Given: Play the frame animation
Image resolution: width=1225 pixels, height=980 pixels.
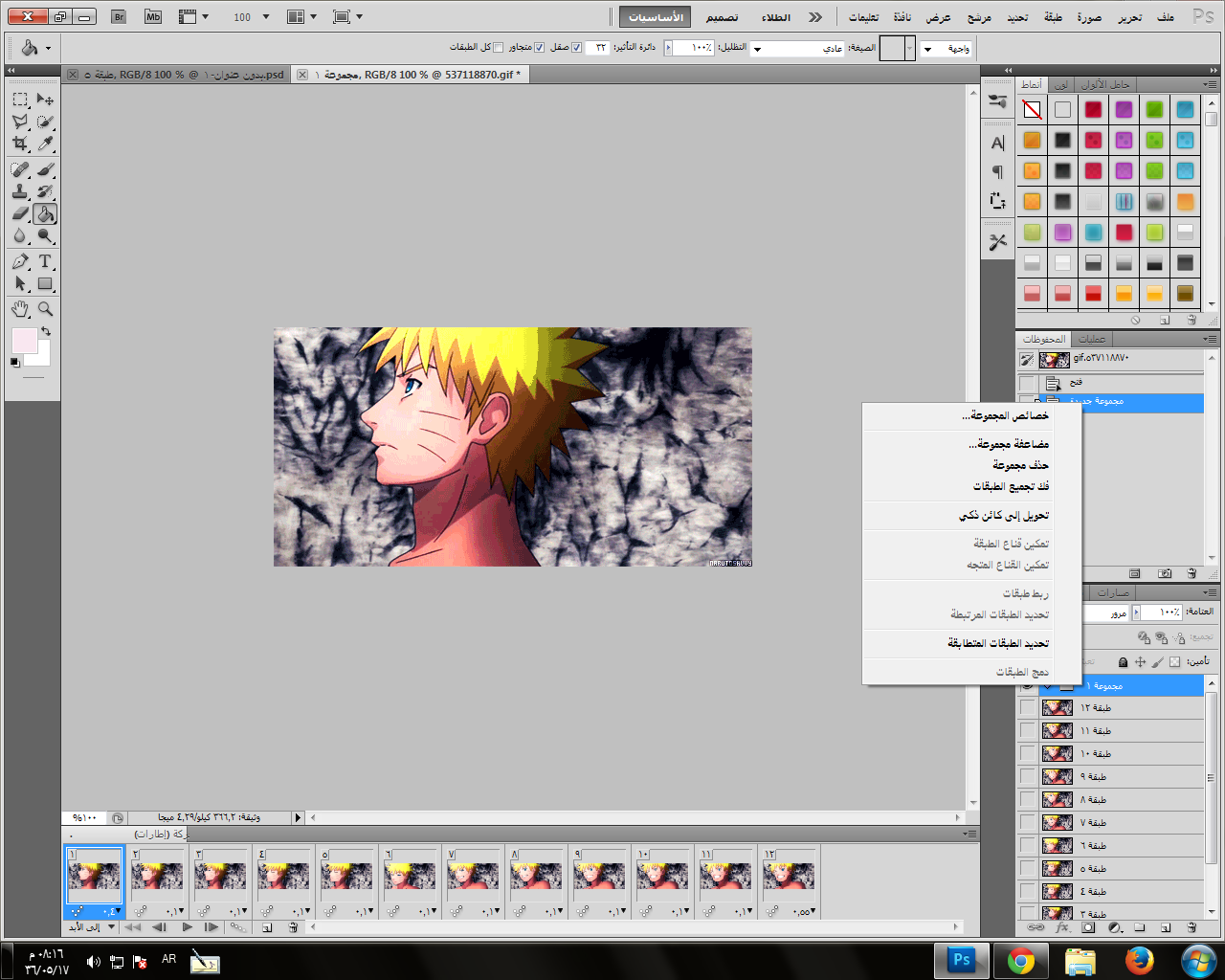Looking at the screenshot, I should click(x=187, y=927).
